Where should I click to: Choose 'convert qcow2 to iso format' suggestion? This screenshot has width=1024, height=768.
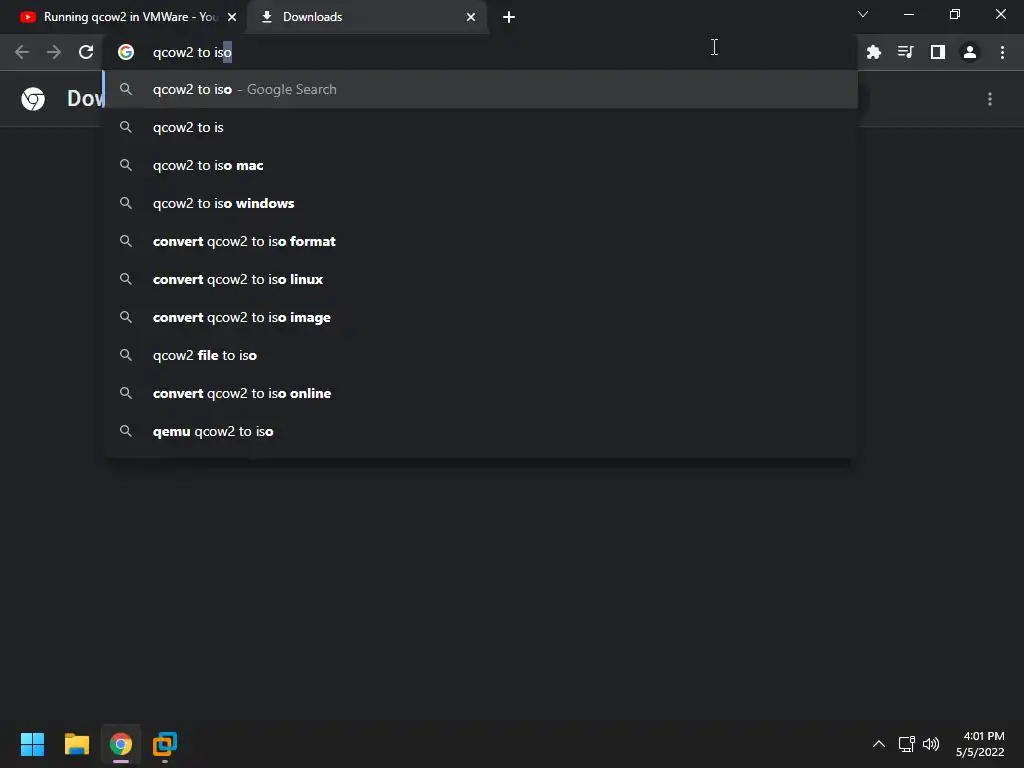(x=481, y=241)
